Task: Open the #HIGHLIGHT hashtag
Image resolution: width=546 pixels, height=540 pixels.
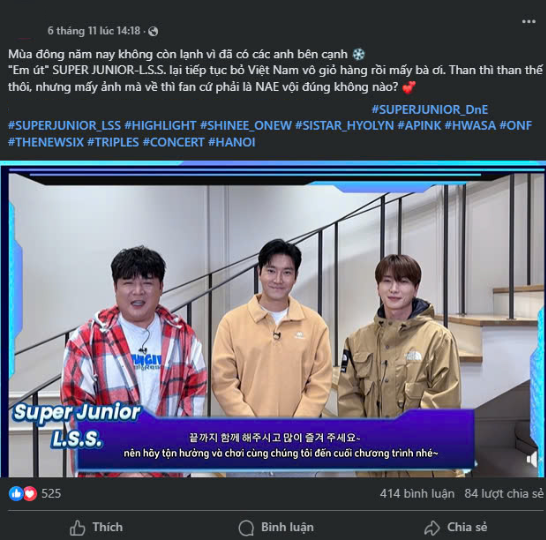Action: 161,126
